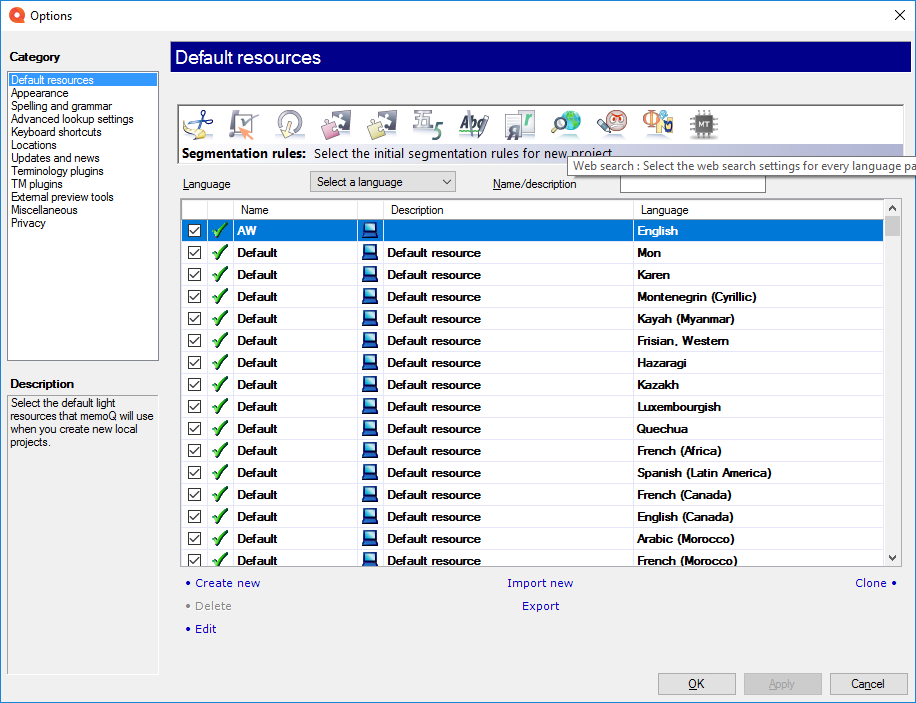The image size is (916, 703).
Task: Click the underlined Abg ignore lists icon
Action: click(473, 125)
